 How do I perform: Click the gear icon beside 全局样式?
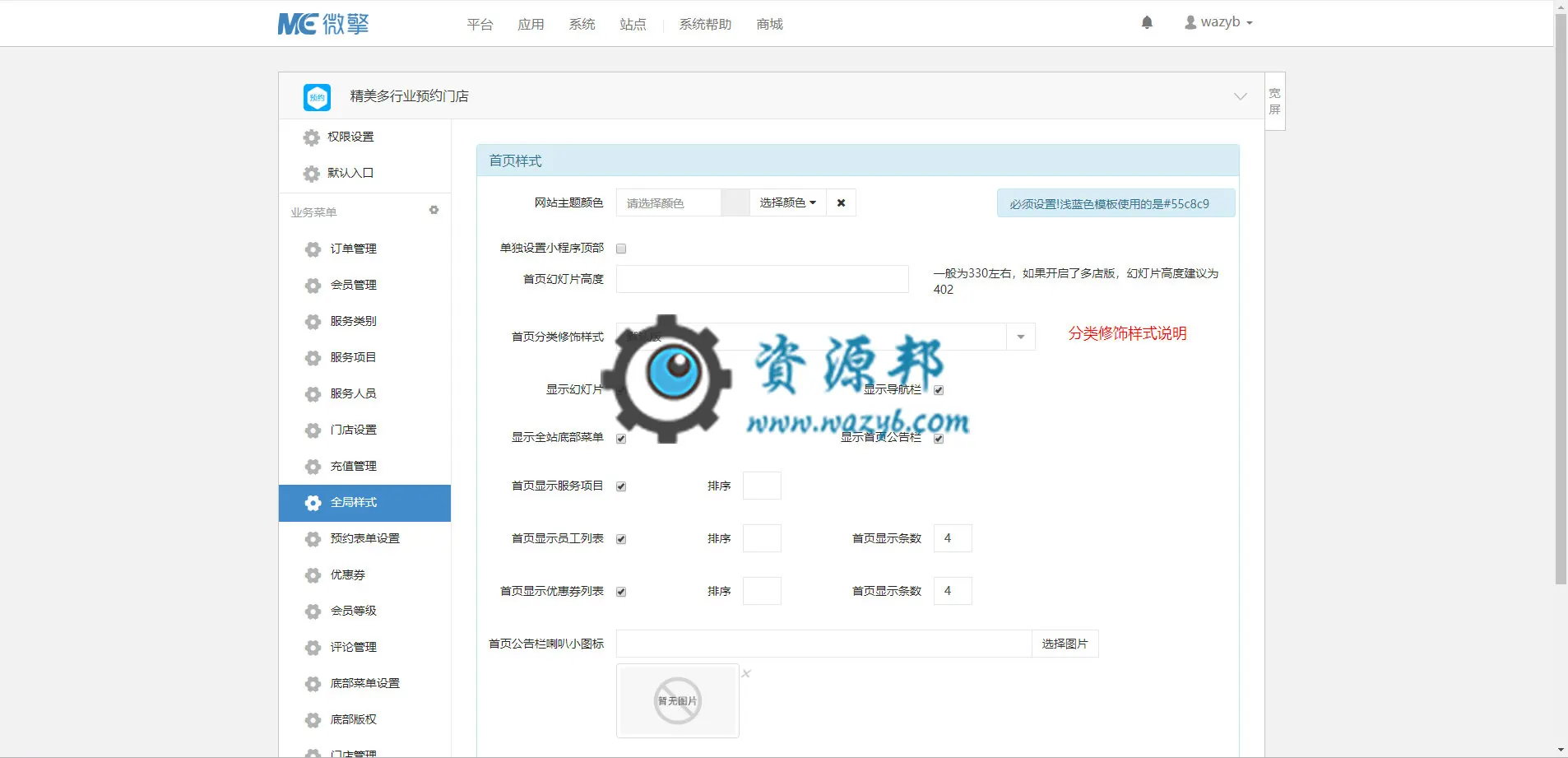tap(313, 503)
